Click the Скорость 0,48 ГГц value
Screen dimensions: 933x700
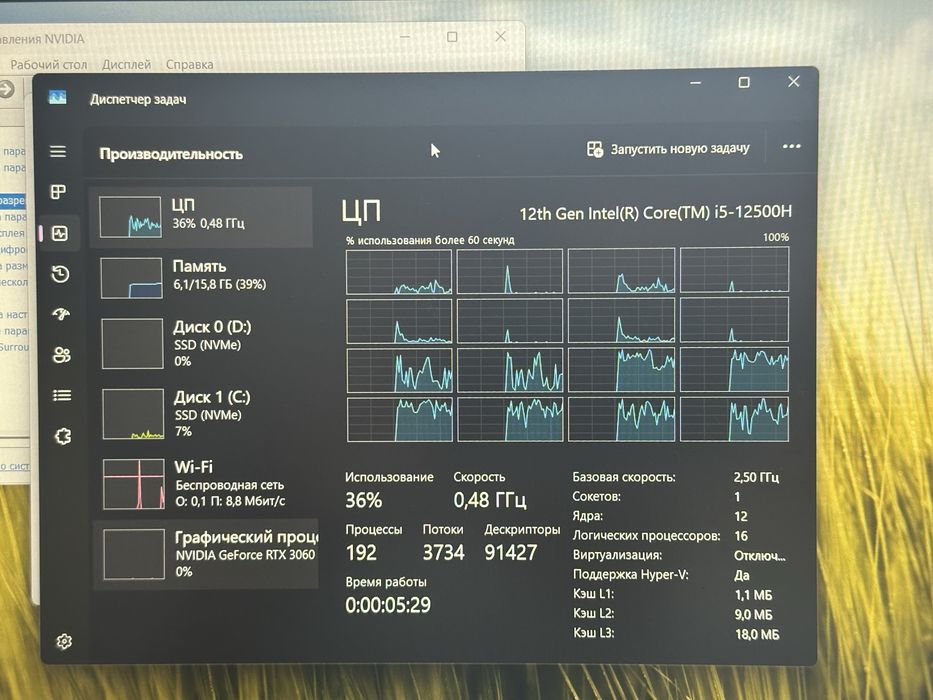pos(490,500)
